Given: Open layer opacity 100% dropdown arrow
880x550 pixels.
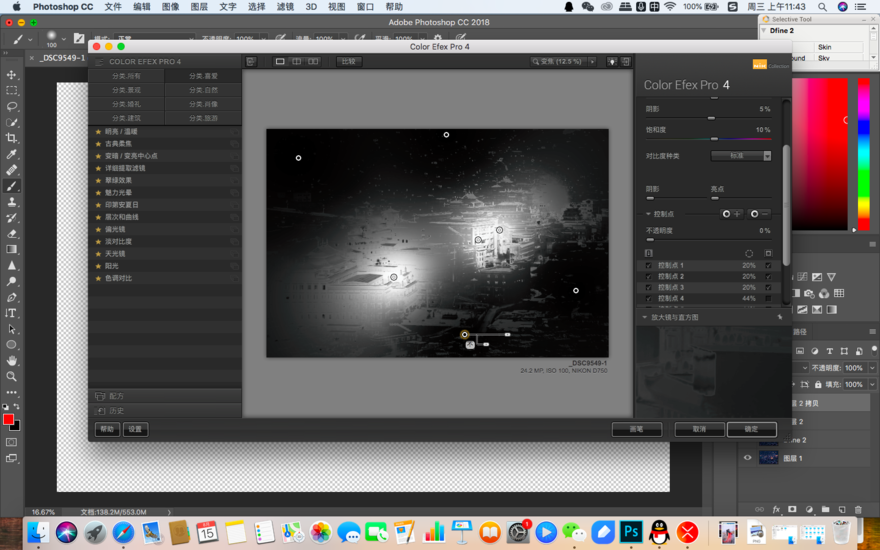Looking at the screenshot, I should [x=872, y=368].
